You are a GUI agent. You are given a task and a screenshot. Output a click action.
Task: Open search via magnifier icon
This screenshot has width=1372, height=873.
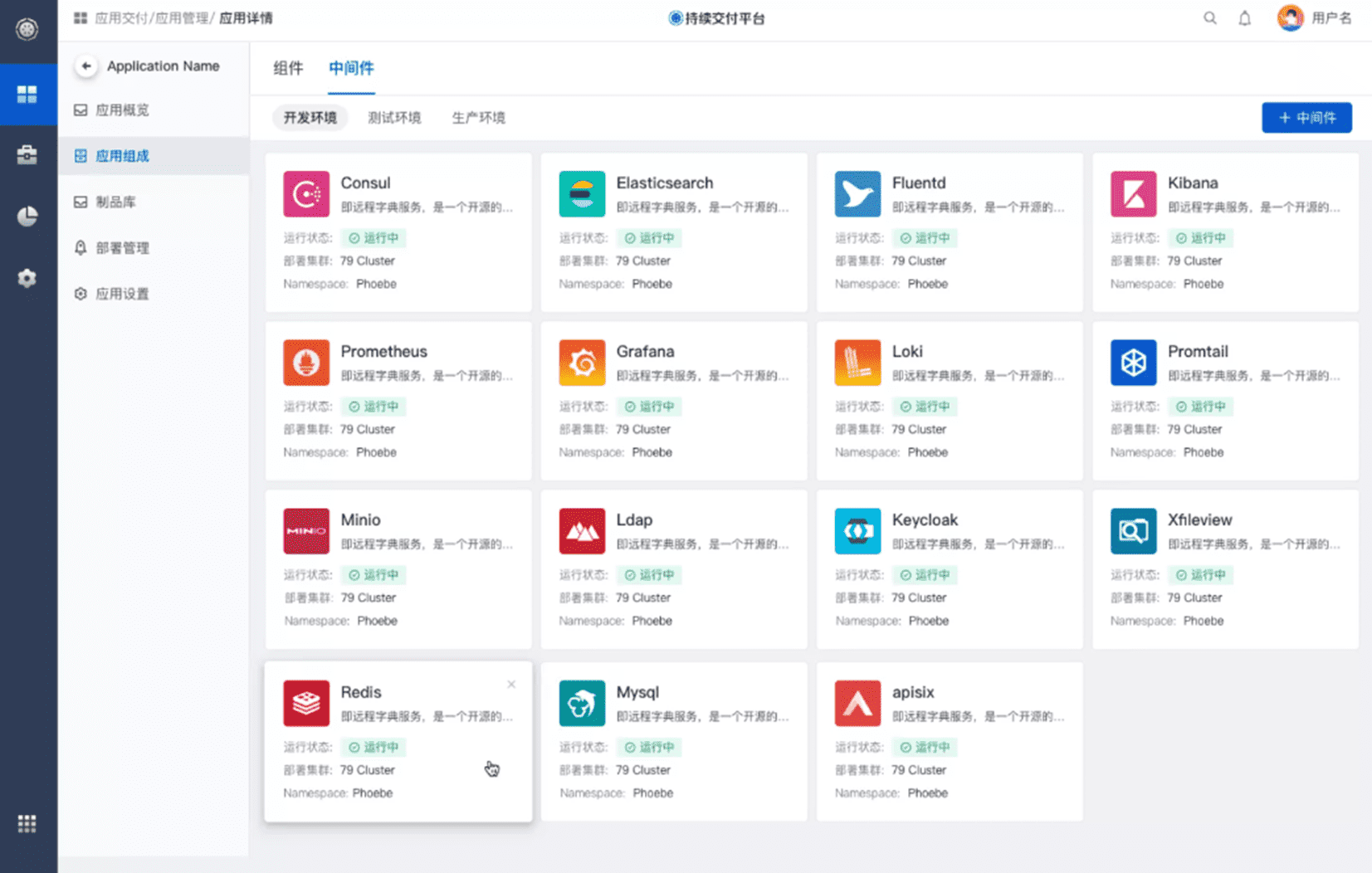point(1210,18)
